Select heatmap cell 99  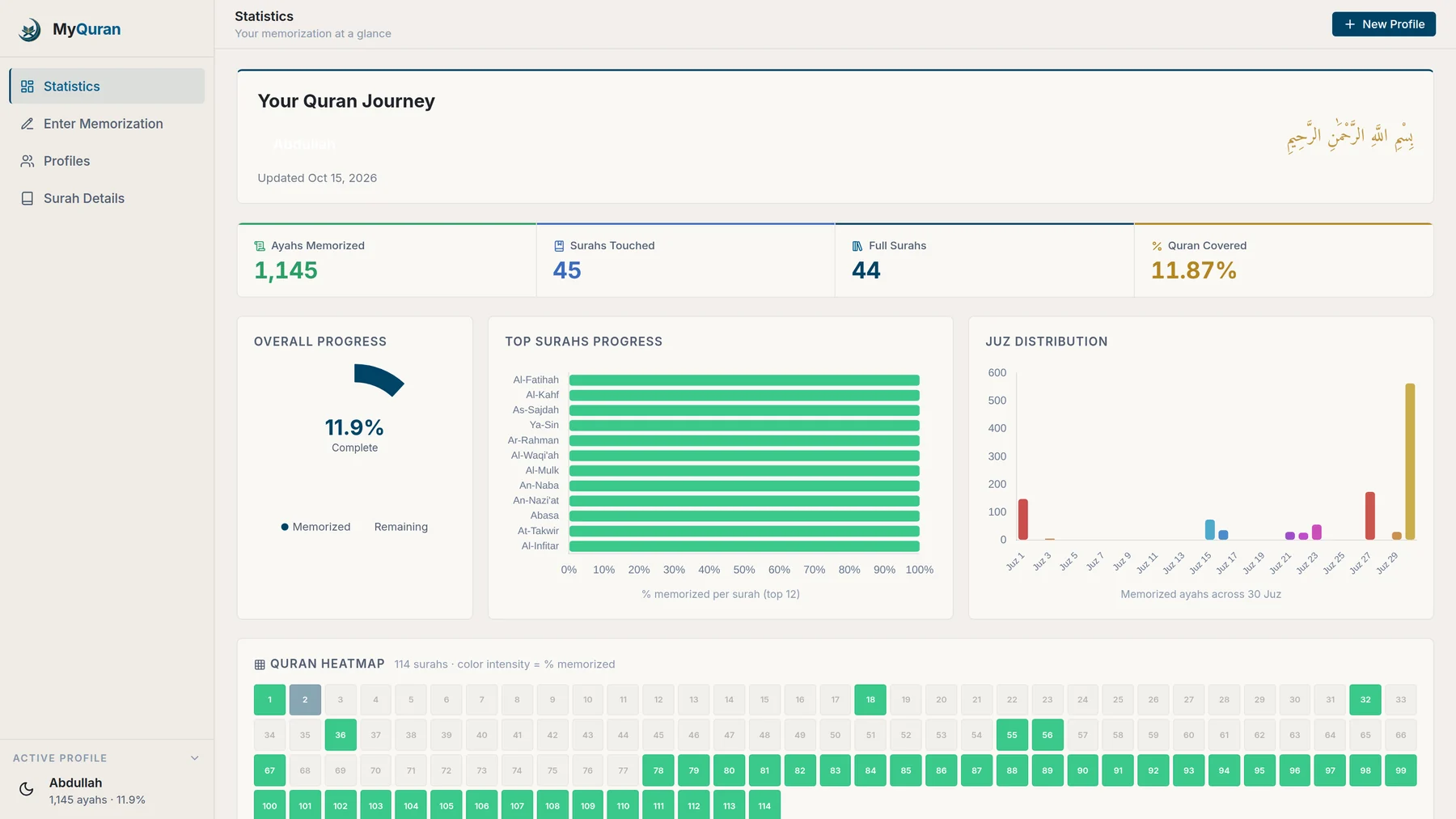(x=1401, y=770)
